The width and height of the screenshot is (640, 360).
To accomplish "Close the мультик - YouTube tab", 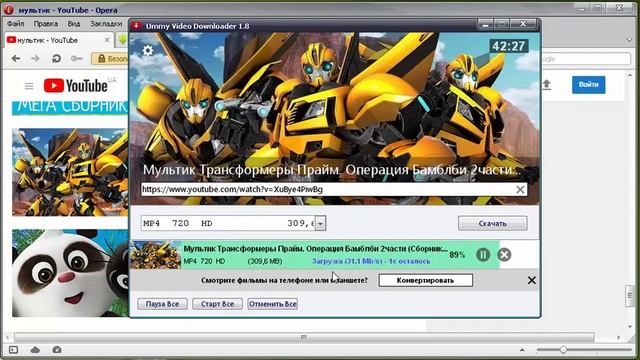I will click(x=107, y=40).
